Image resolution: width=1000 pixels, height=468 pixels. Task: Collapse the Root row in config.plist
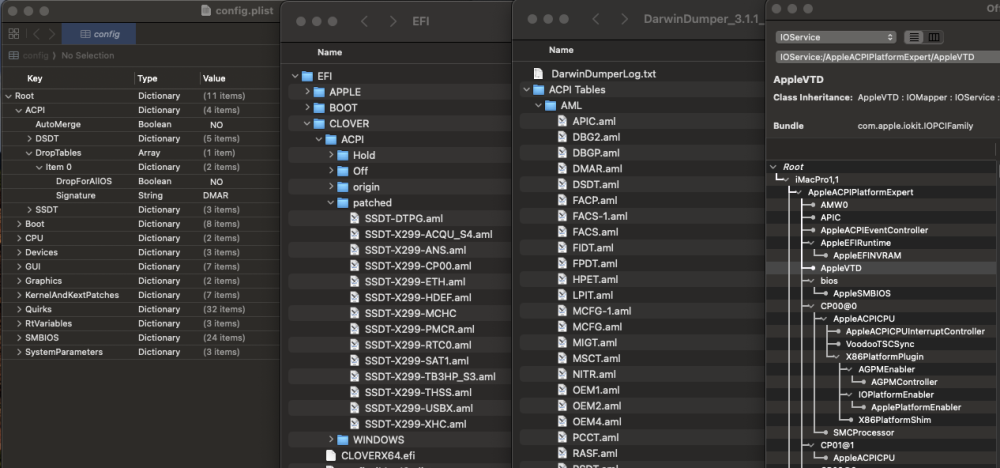click(8, 96)
